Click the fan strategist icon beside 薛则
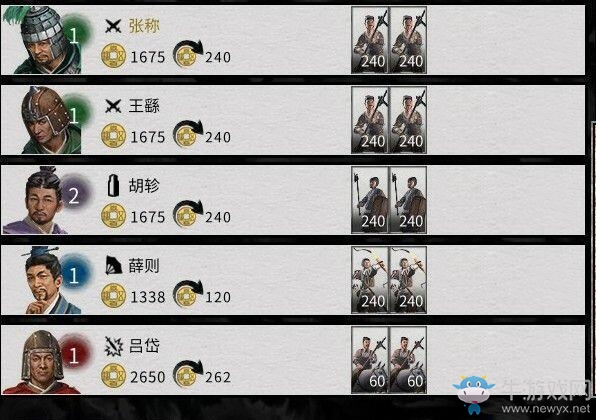596x420 pixels. [113, 266]
